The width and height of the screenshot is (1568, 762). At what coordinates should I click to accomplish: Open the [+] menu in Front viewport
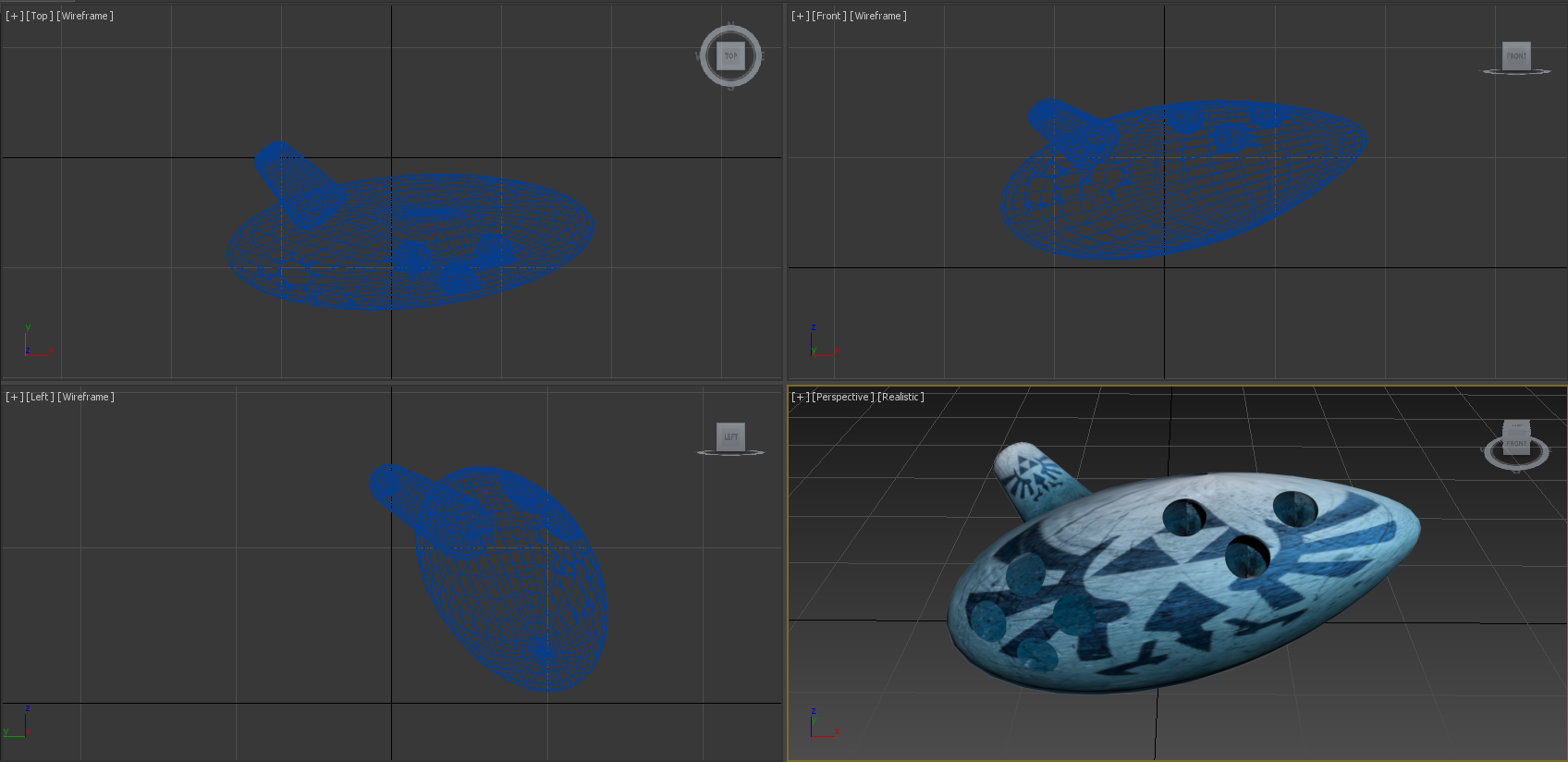point(800,16)
